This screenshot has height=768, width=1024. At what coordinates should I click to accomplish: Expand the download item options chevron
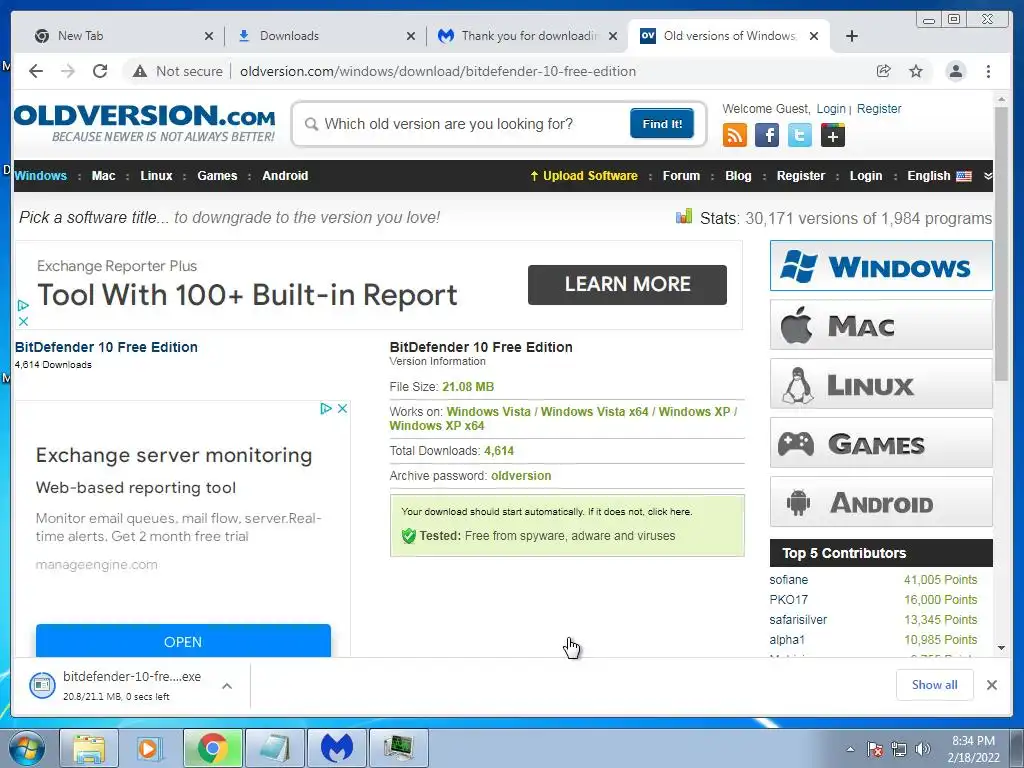(x=227, y=686)
